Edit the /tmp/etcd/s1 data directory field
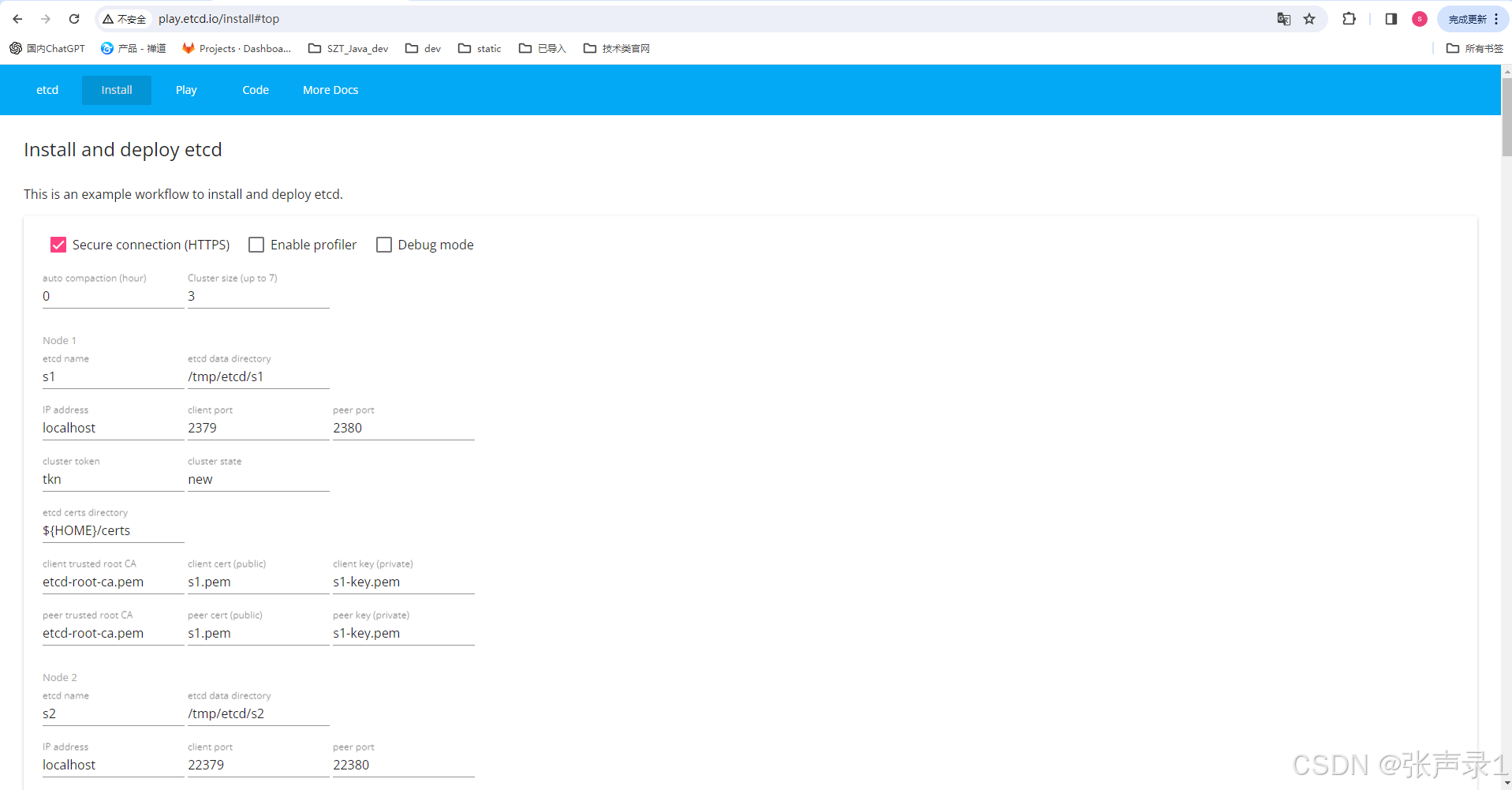1512x790 pixels. click(258, 376)
